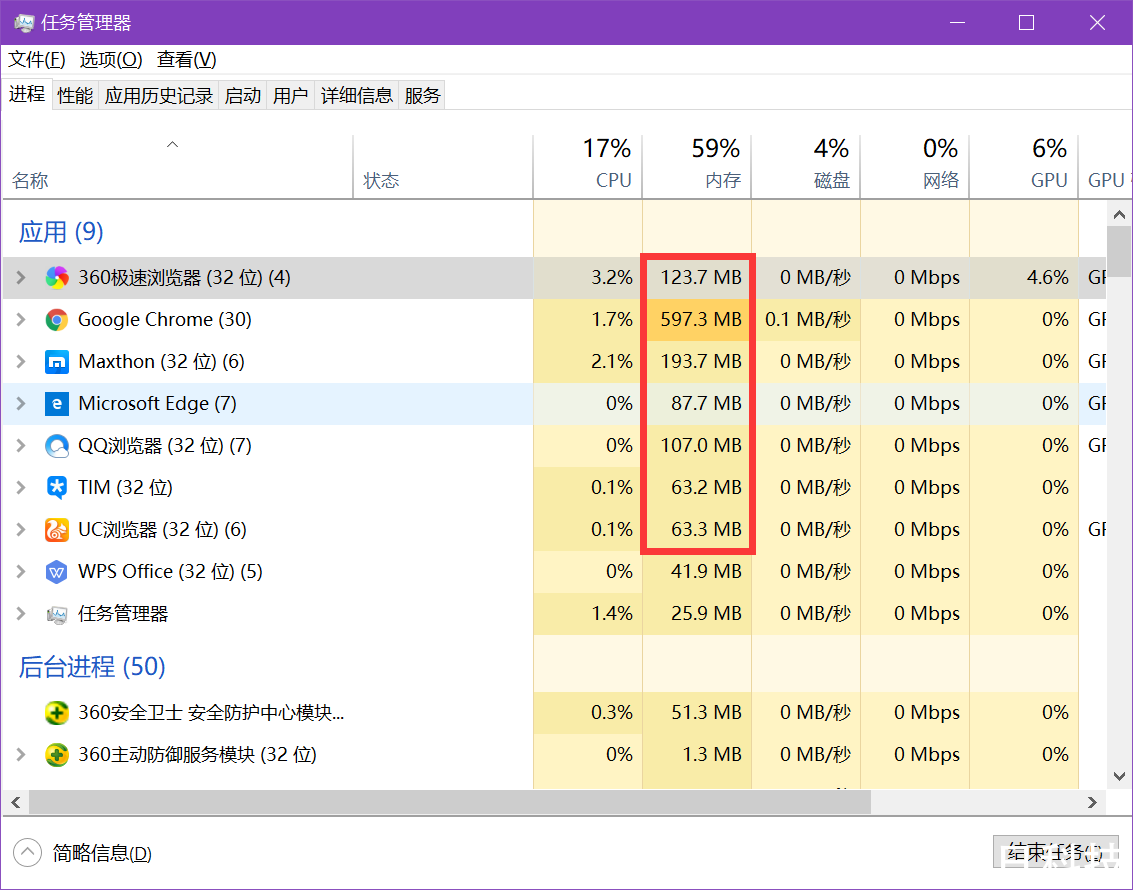Open the 启动 tab

pos(243,96)
